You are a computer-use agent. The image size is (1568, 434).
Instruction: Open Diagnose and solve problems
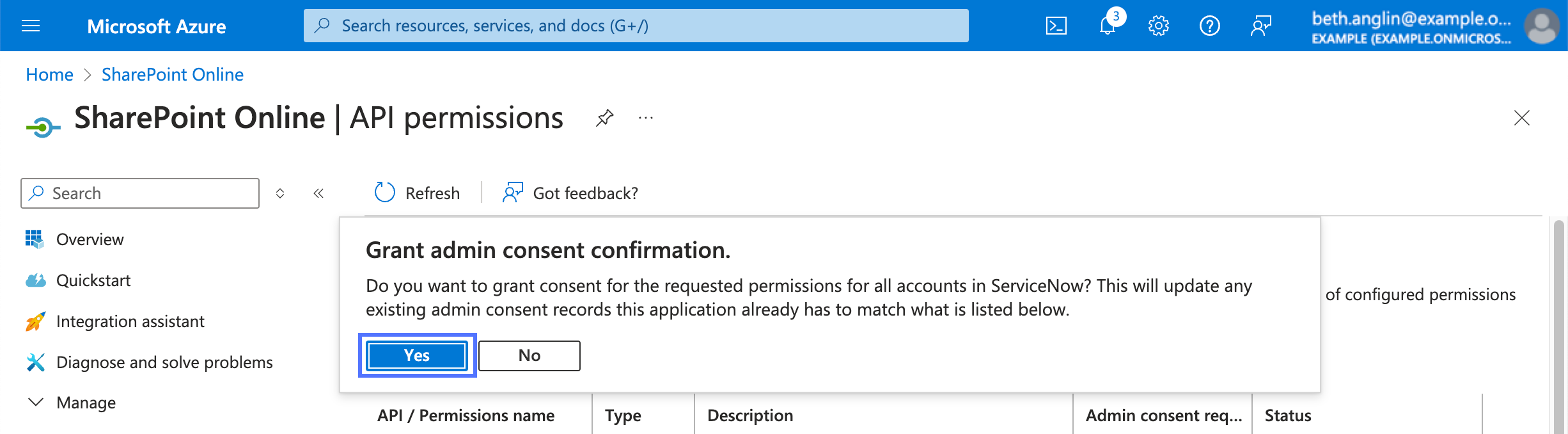click(x=164, y=362)
